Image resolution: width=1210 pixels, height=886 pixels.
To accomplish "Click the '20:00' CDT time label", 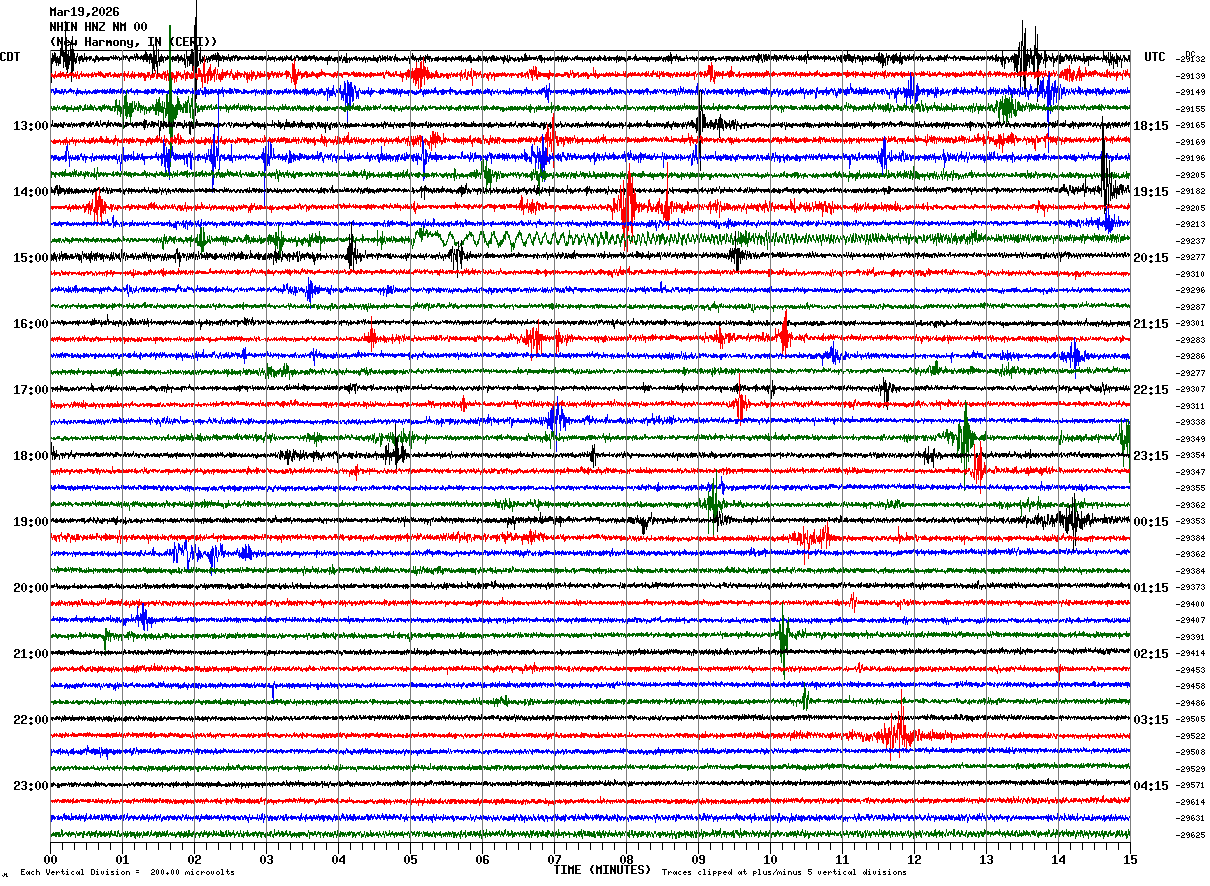I will pos(31,588).
